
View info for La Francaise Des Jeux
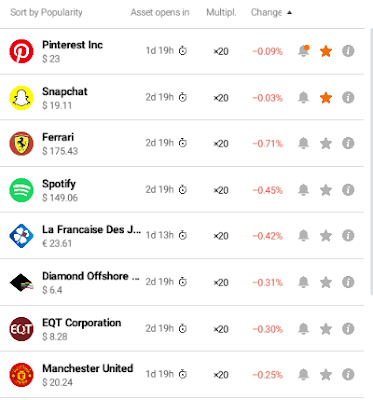(x=348, y=236)
